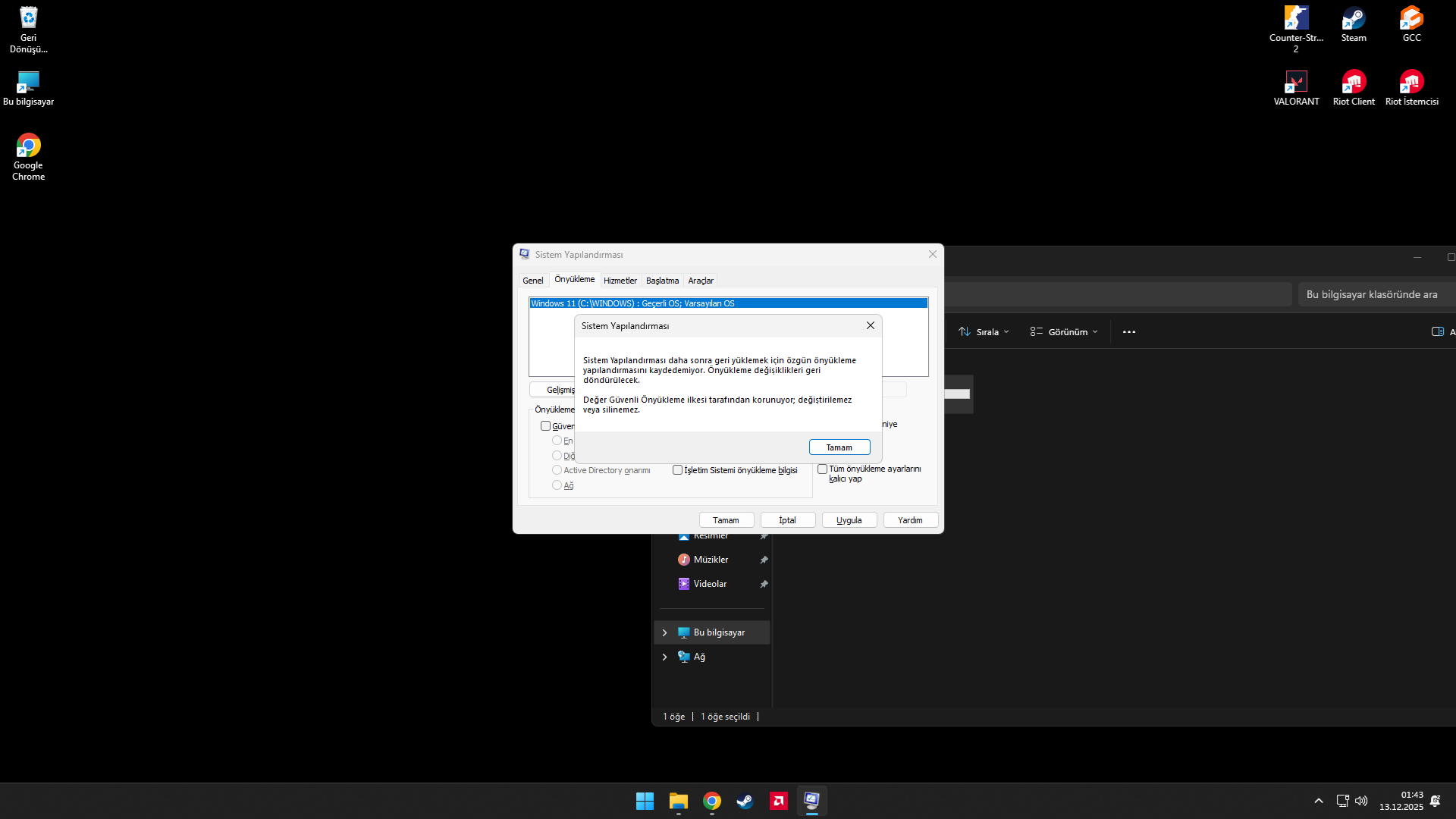This screenshot has height=819, width=1456.
Task: Open the Windows Start menu
Action: click(x=645, y=801)
